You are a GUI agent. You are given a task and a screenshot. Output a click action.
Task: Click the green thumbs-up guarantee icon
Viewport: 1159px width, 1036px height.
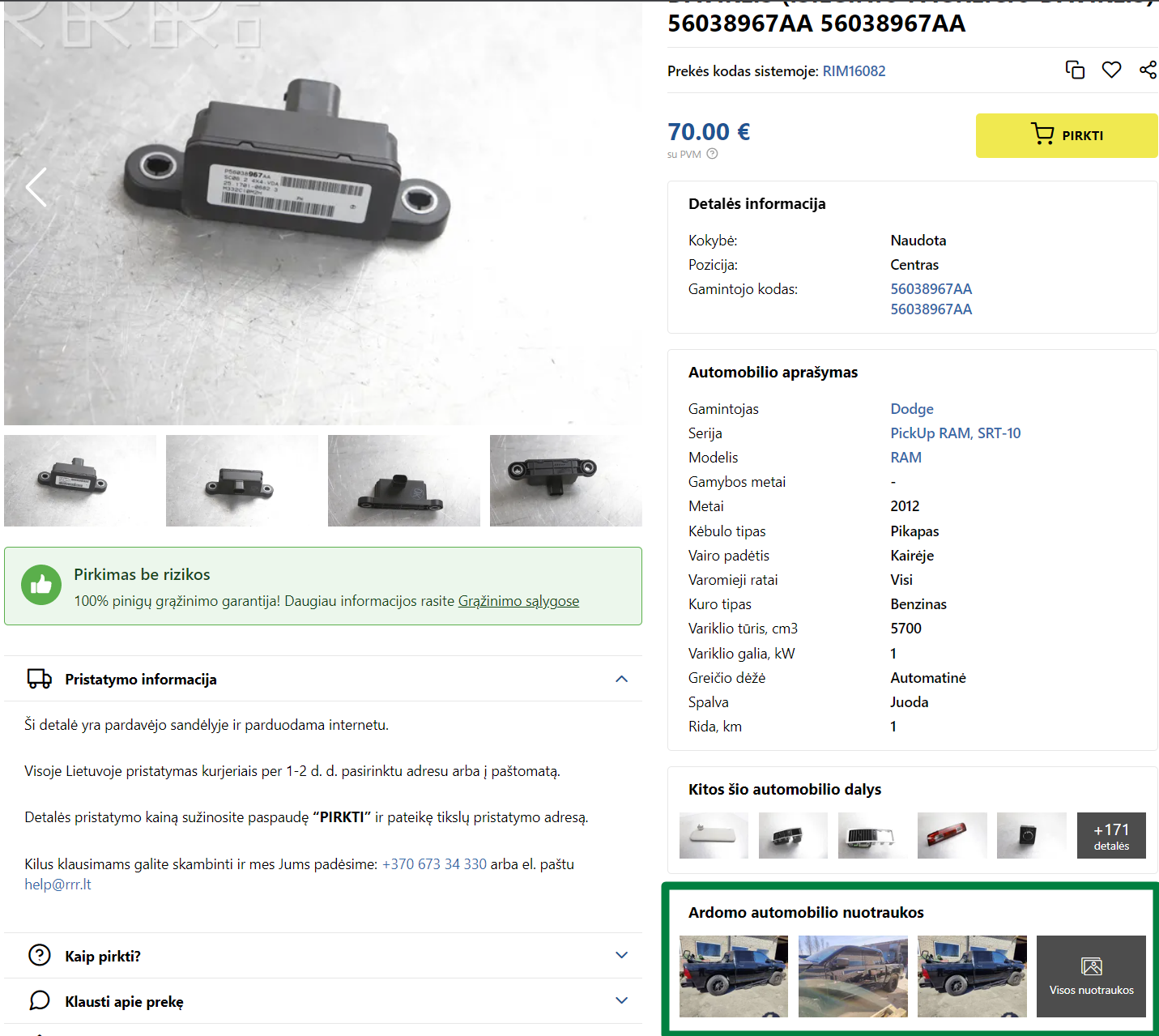point(41,585)
